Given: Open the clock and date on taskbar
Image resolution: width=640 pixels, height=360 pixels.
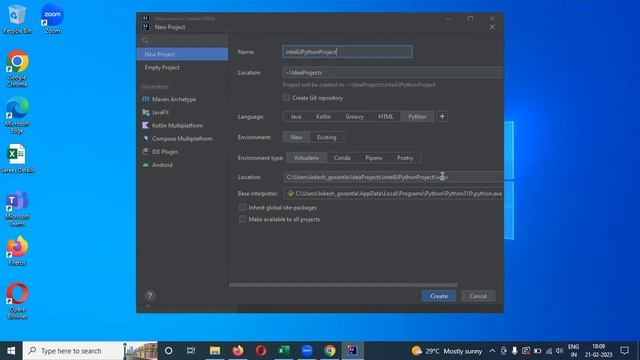Looking at the screenshot, I should 598,351.
